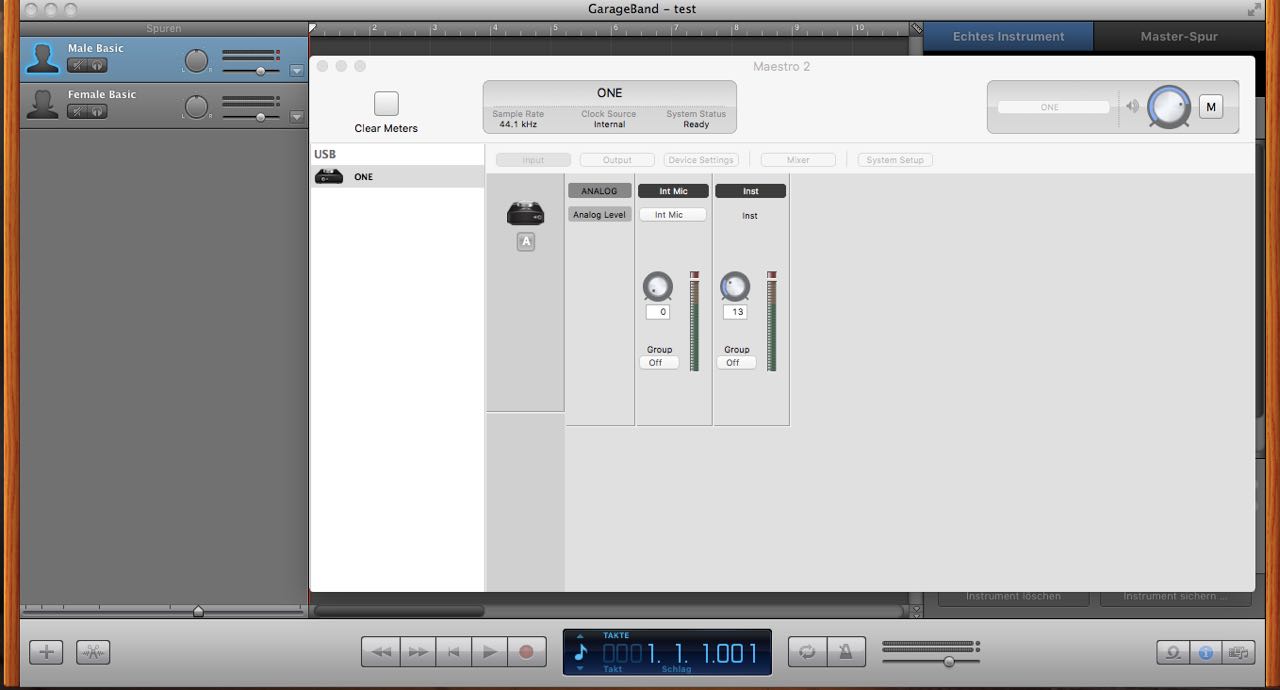
Task: Click the Int Mic channel gain knob
Action: (x=657, y=287)
